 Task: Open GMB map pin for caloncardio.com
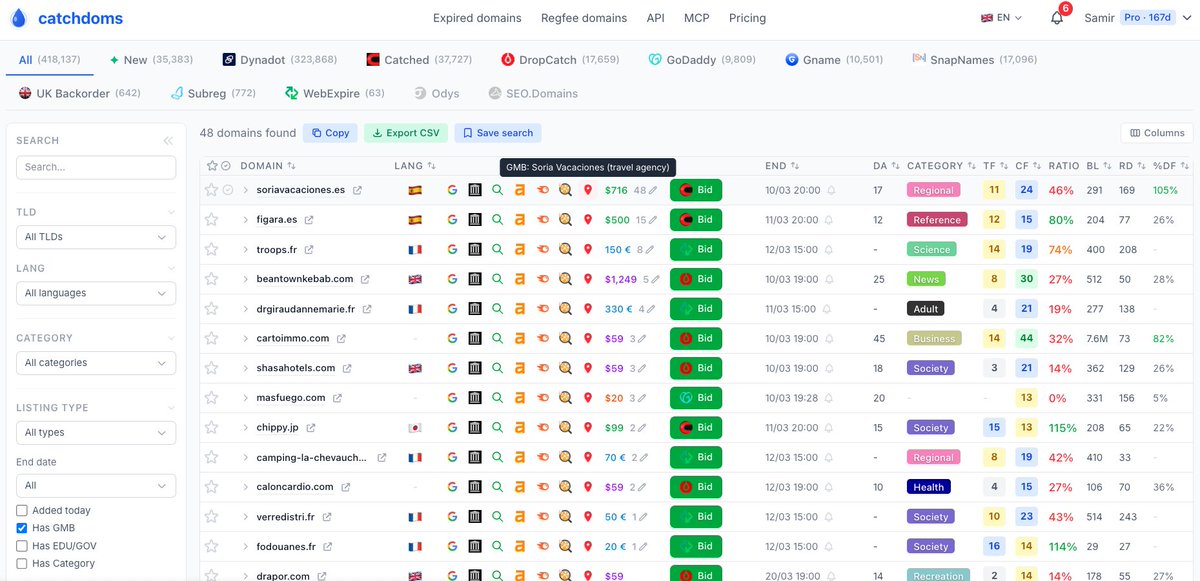point(588,487)
